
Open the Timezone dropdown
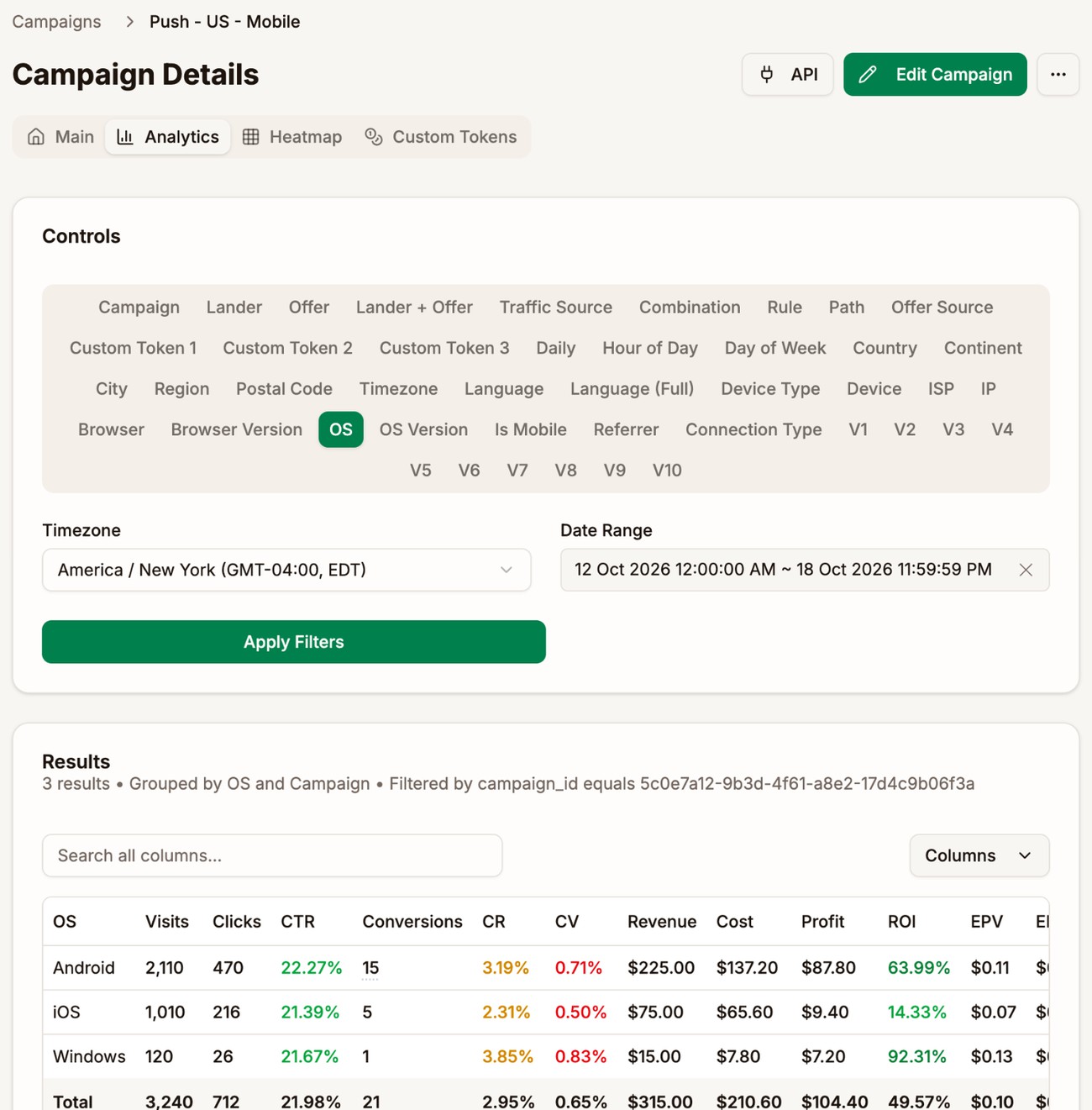286,570
